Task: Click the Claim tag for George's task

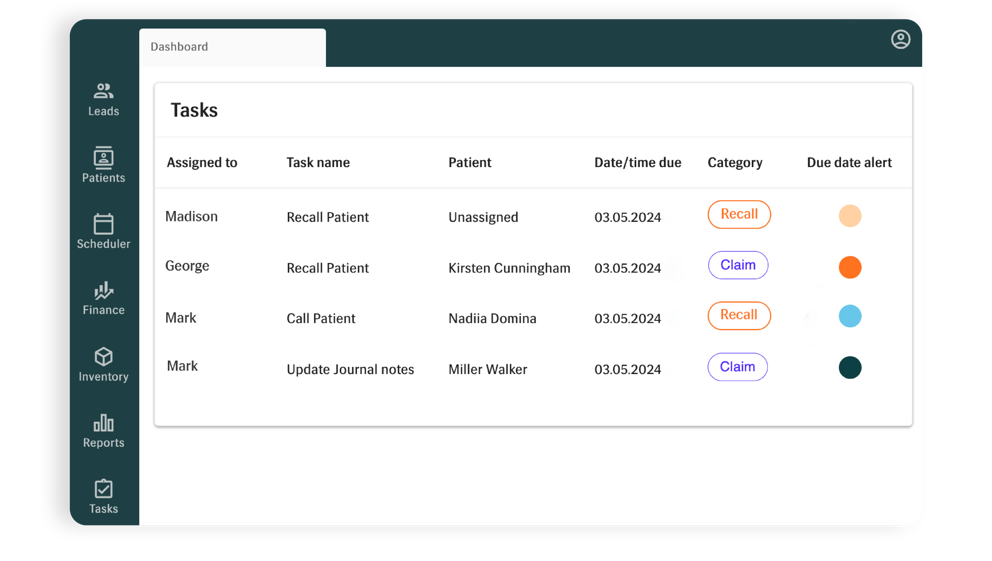Action: [738, 265]
